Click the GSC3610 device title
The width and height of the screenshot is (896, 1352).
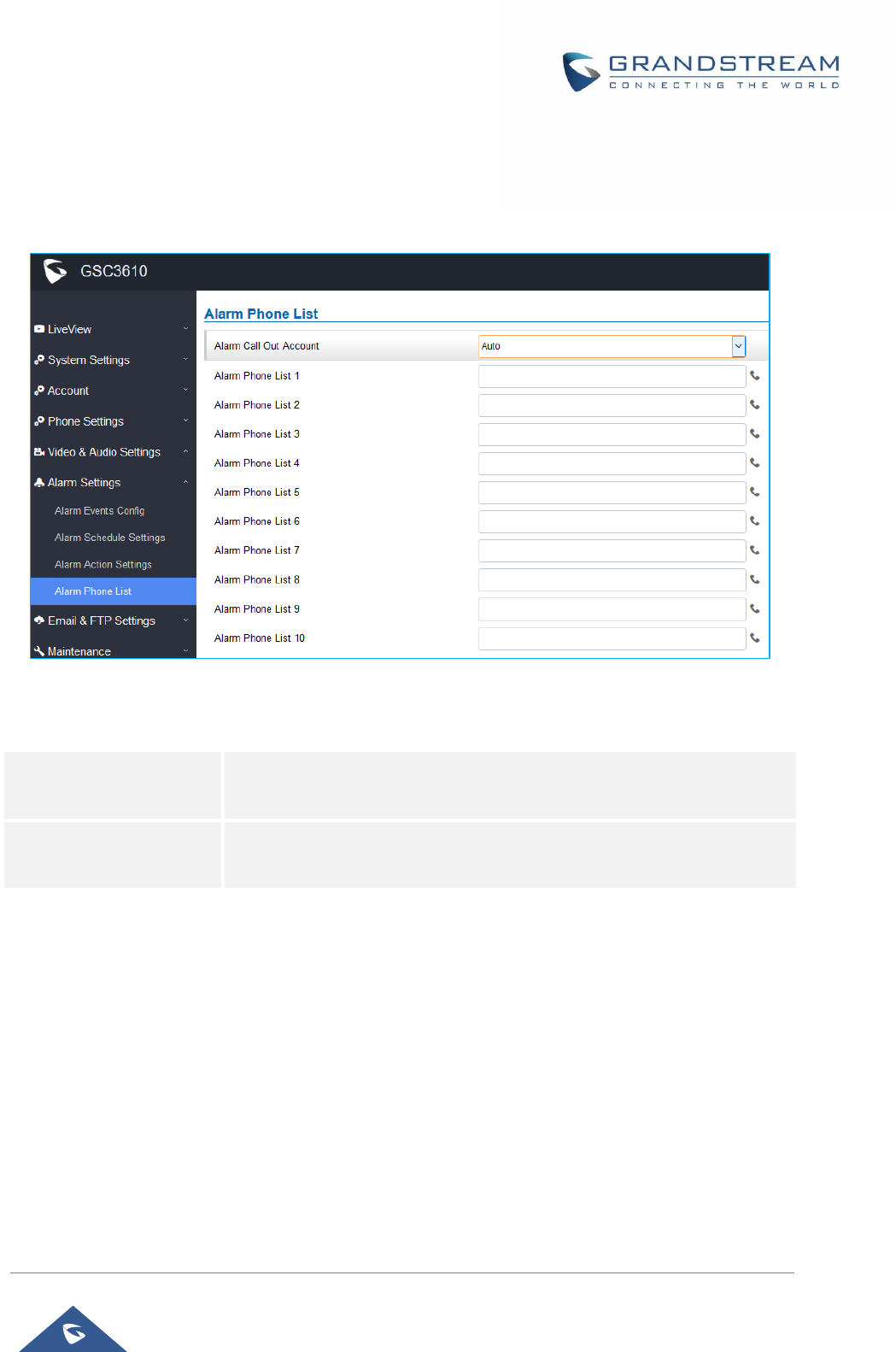[114, 271]
